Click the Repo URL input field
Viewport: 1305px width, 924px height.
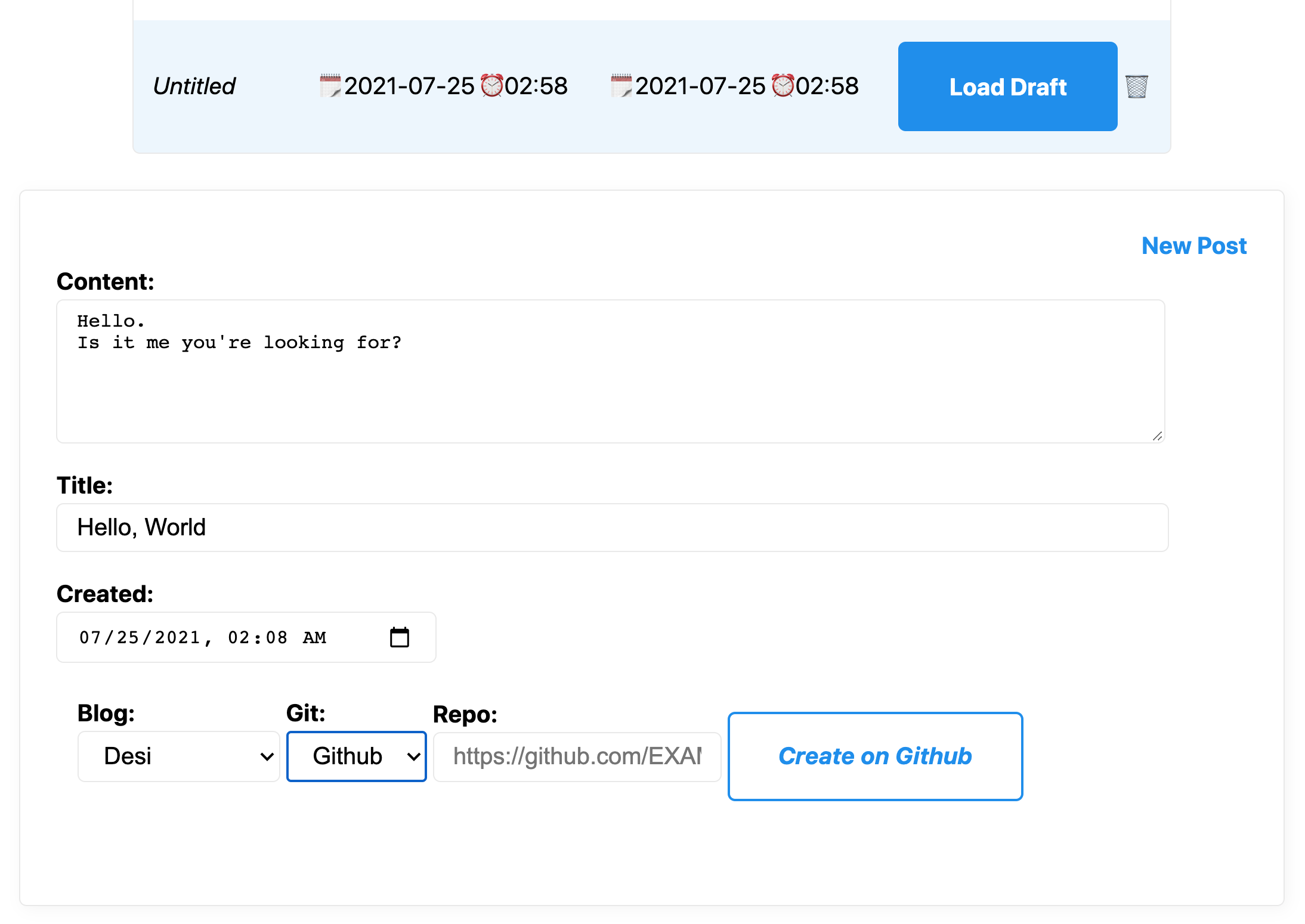point(576,756)
